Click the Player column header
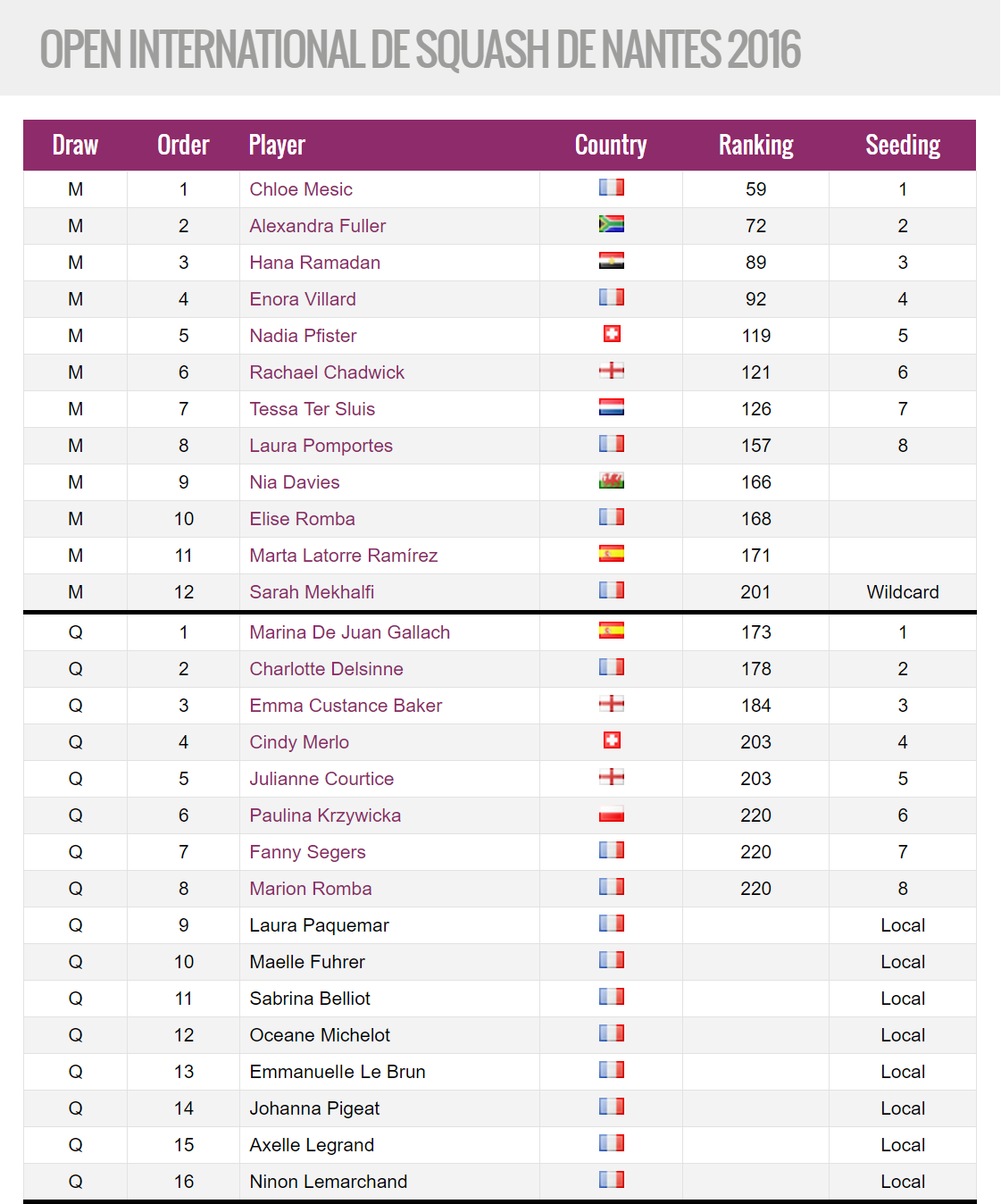The width and height of the screenshot is (1001, 1204). pyautogui.click(x=277, y=146)
